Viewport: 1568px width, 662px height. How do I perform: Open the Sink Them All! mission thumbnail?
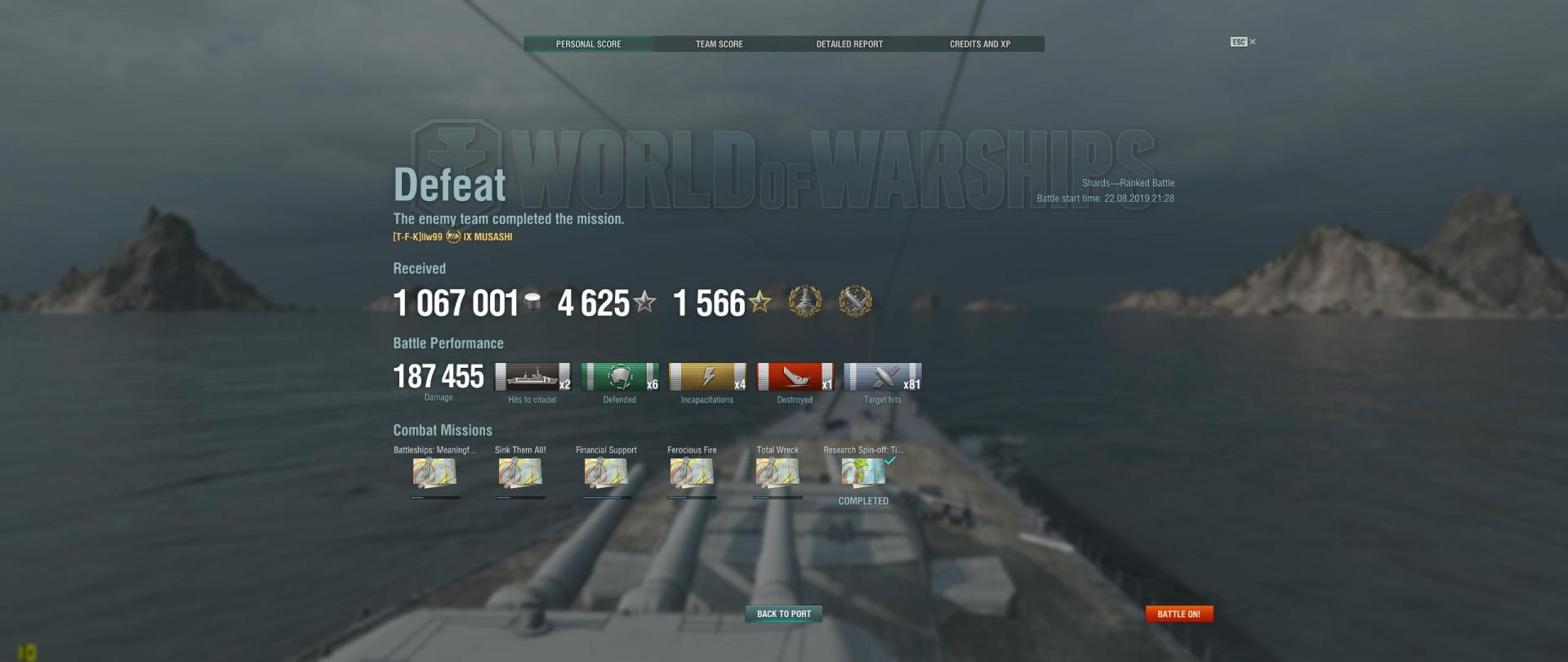click(520, 472)
